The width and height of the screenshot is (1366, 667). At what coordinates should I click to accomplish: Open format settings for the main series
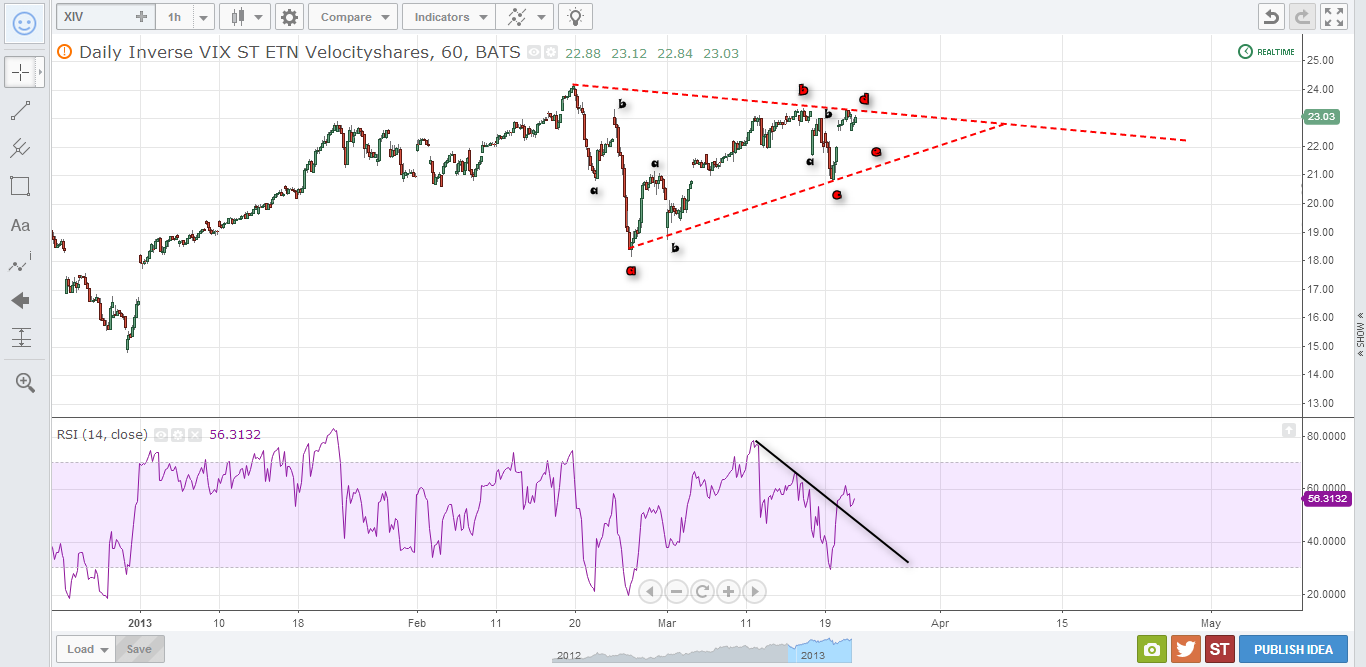(550, 53)
